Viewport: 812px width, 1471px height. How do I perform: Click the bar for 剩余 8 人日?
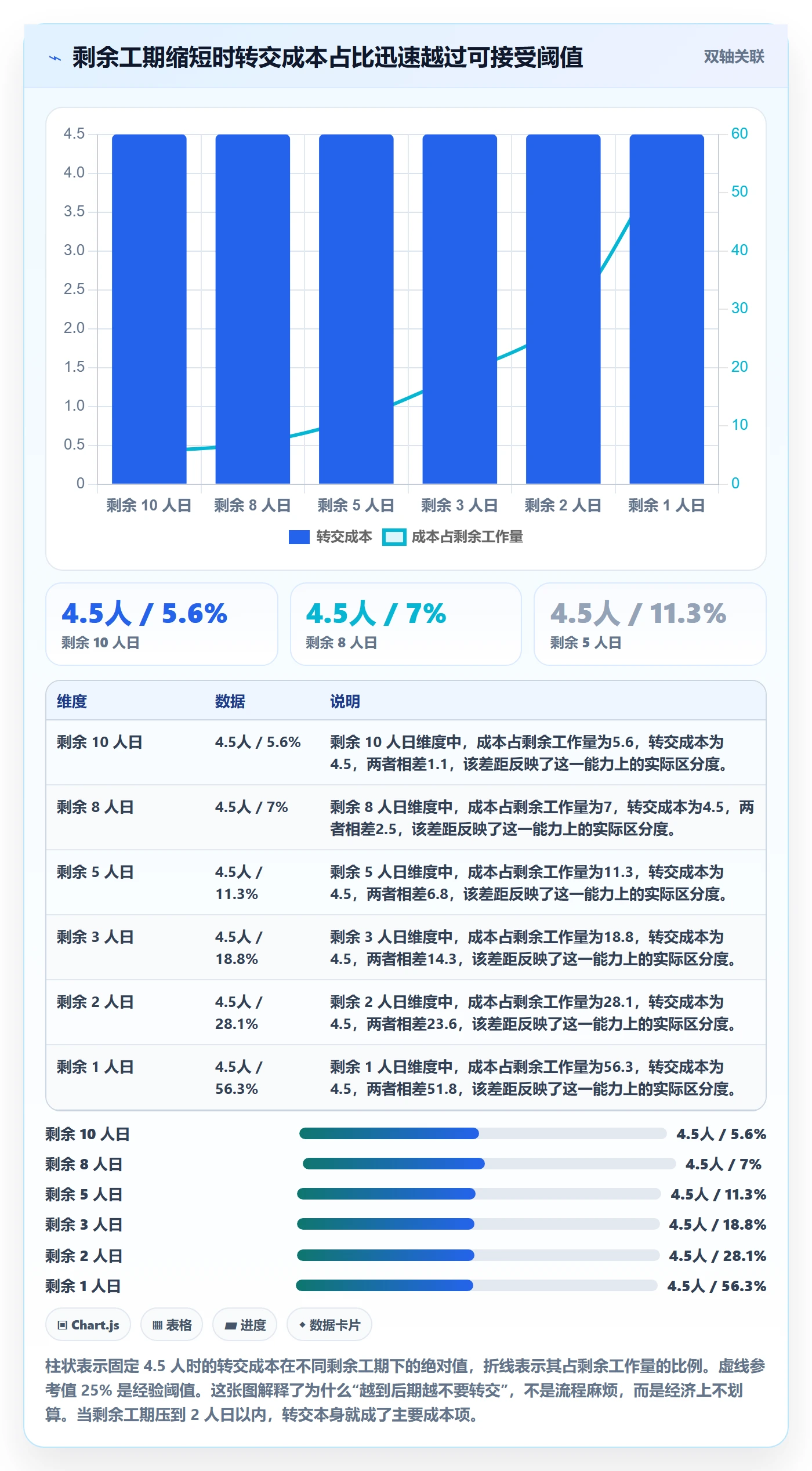252,309
